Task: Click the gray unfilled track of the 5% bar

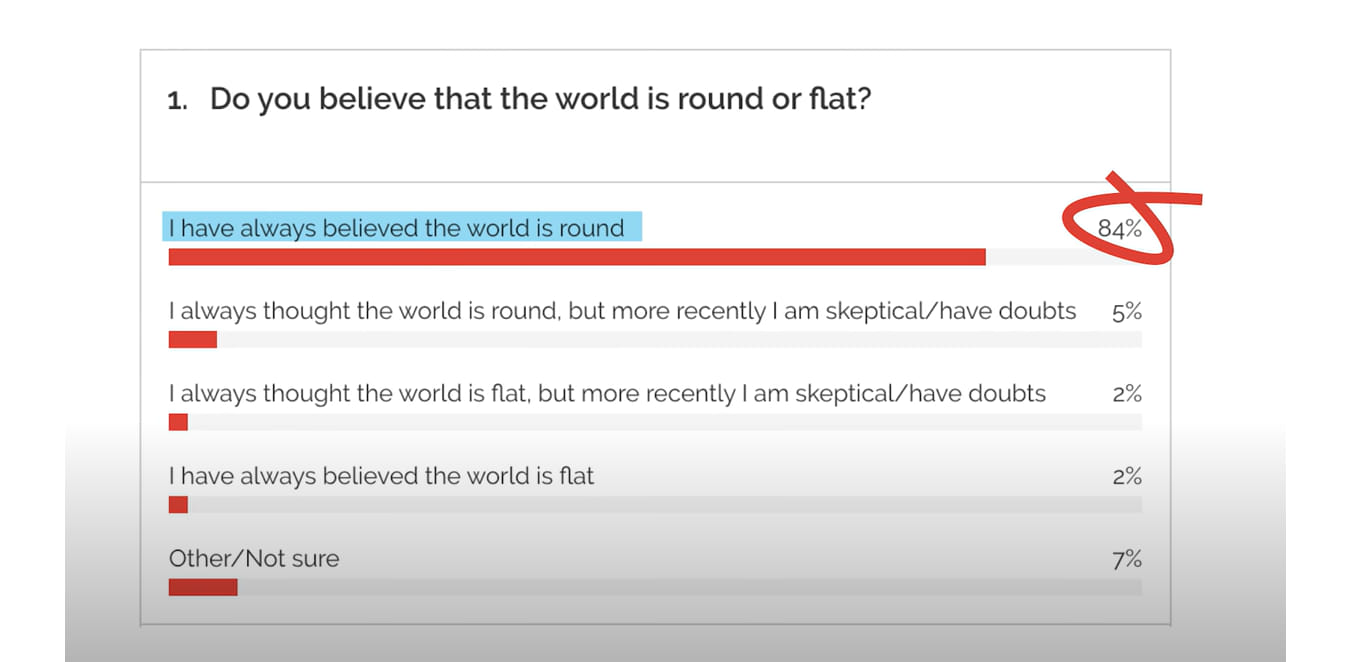Action: click(680, 340)
